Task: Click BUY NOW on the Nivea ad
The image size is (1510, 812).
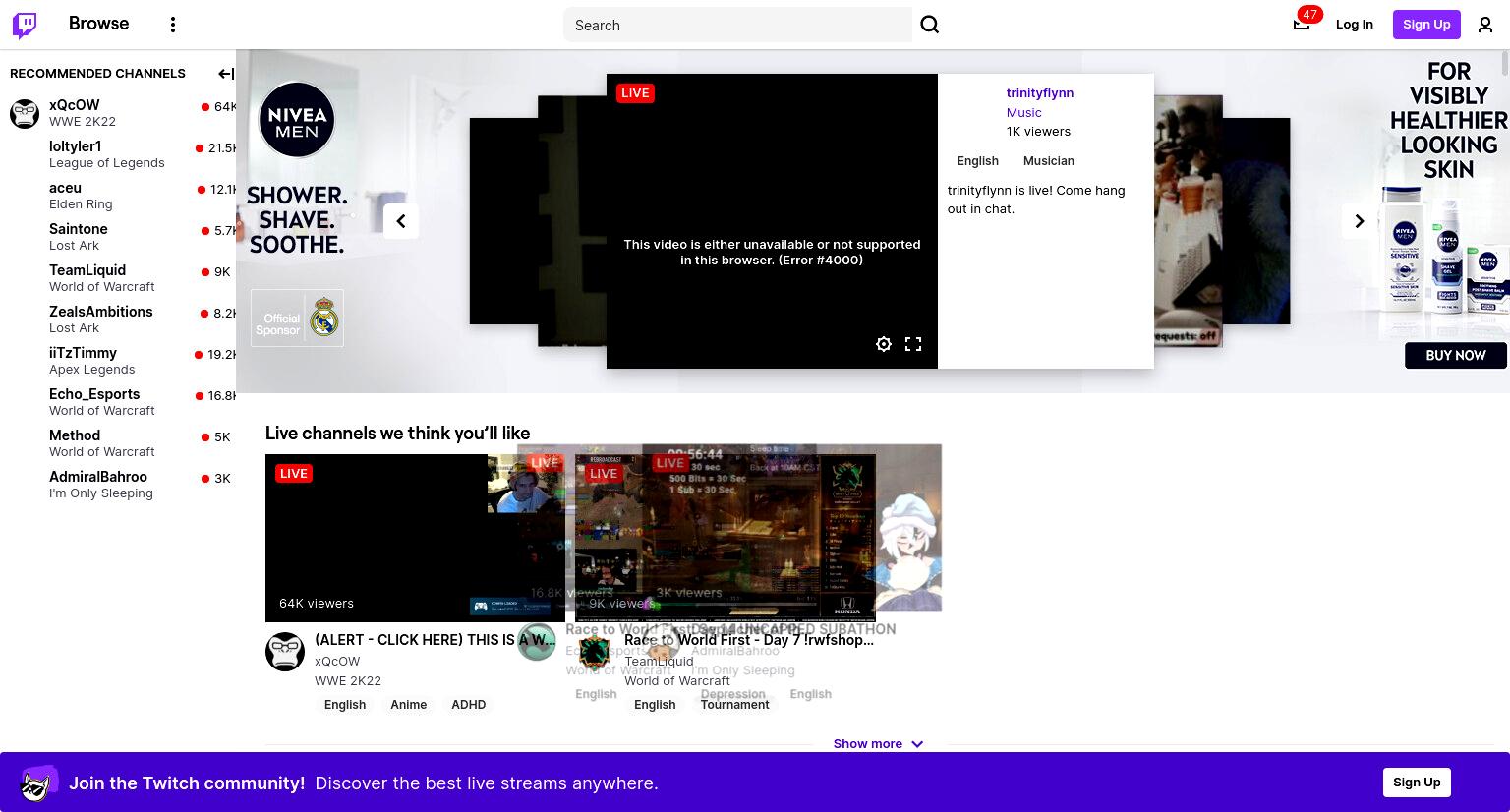Action: 1456,355
